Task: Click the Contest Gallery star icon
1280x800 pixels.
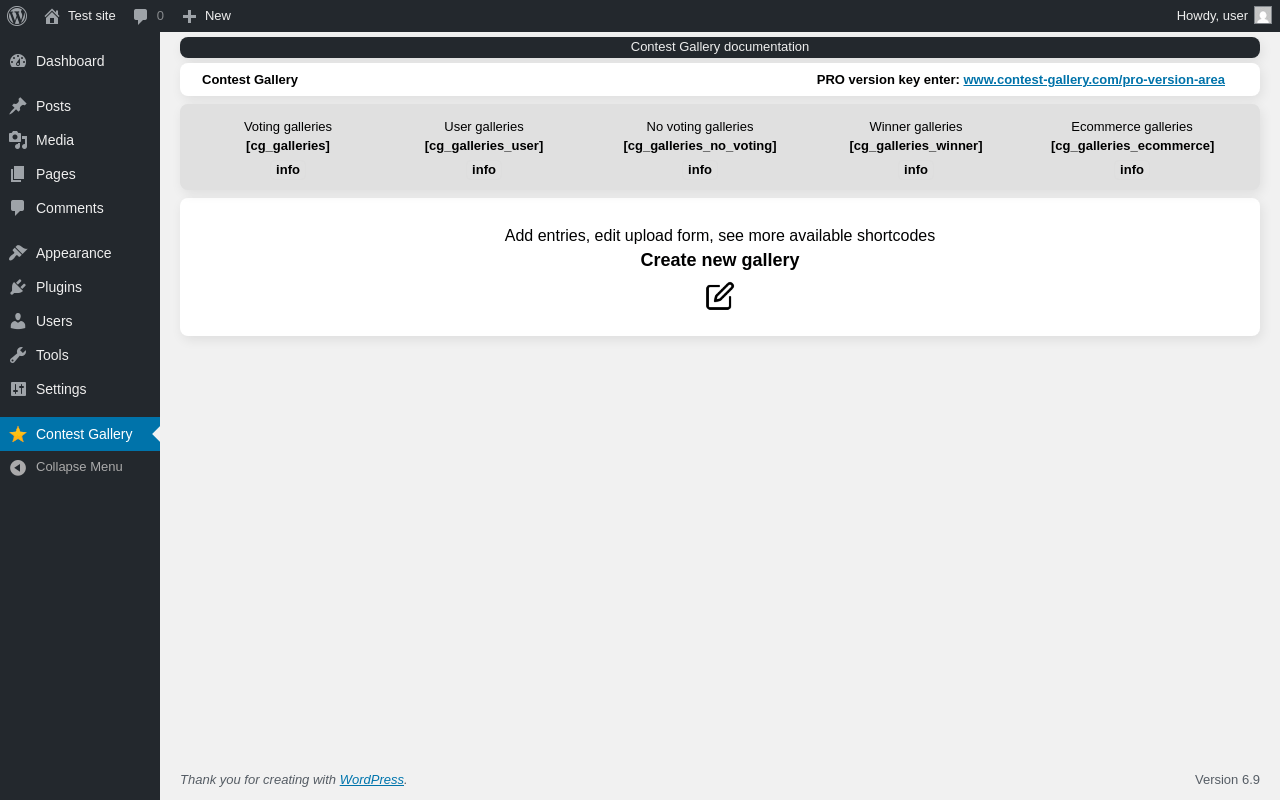Action: [18, 434]
